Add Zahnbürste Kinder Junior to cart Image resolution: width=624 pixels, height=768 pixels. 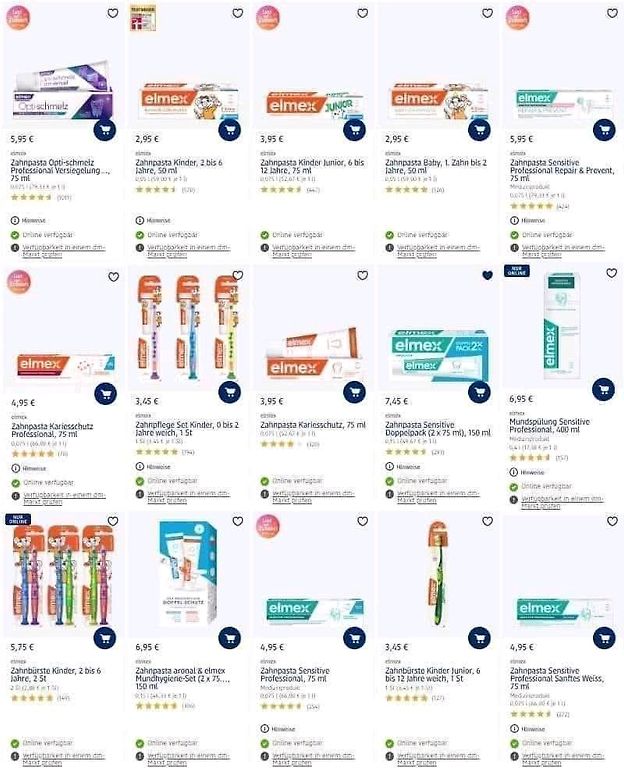pyautogui.click(x=479, y=638)
